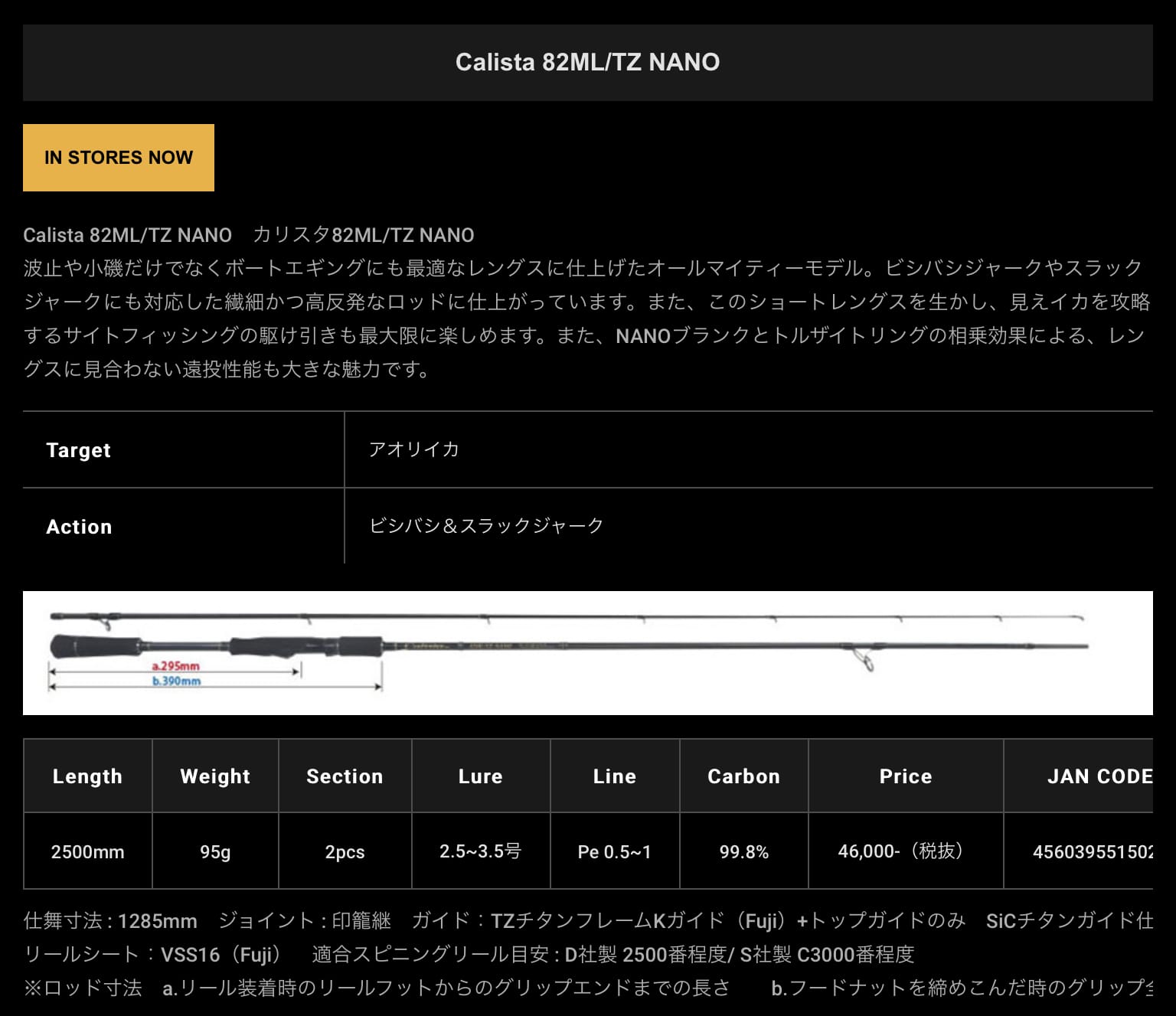Image resolution: width=1176 pixels, height=1016 pixels.
Task: Select the JAN code number 456039551502
Action: [x=1101, y=851]
